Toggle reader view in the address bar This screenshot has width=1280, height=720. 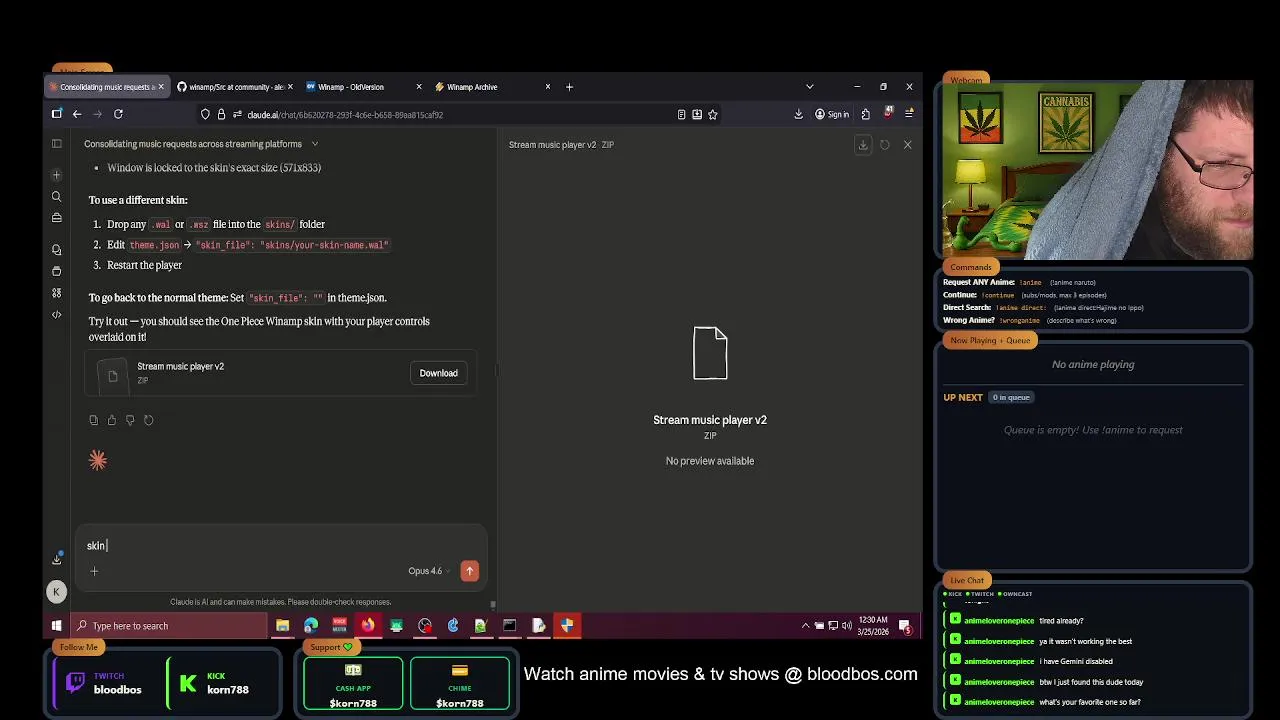pyautogui.click(x=681, y=114)
